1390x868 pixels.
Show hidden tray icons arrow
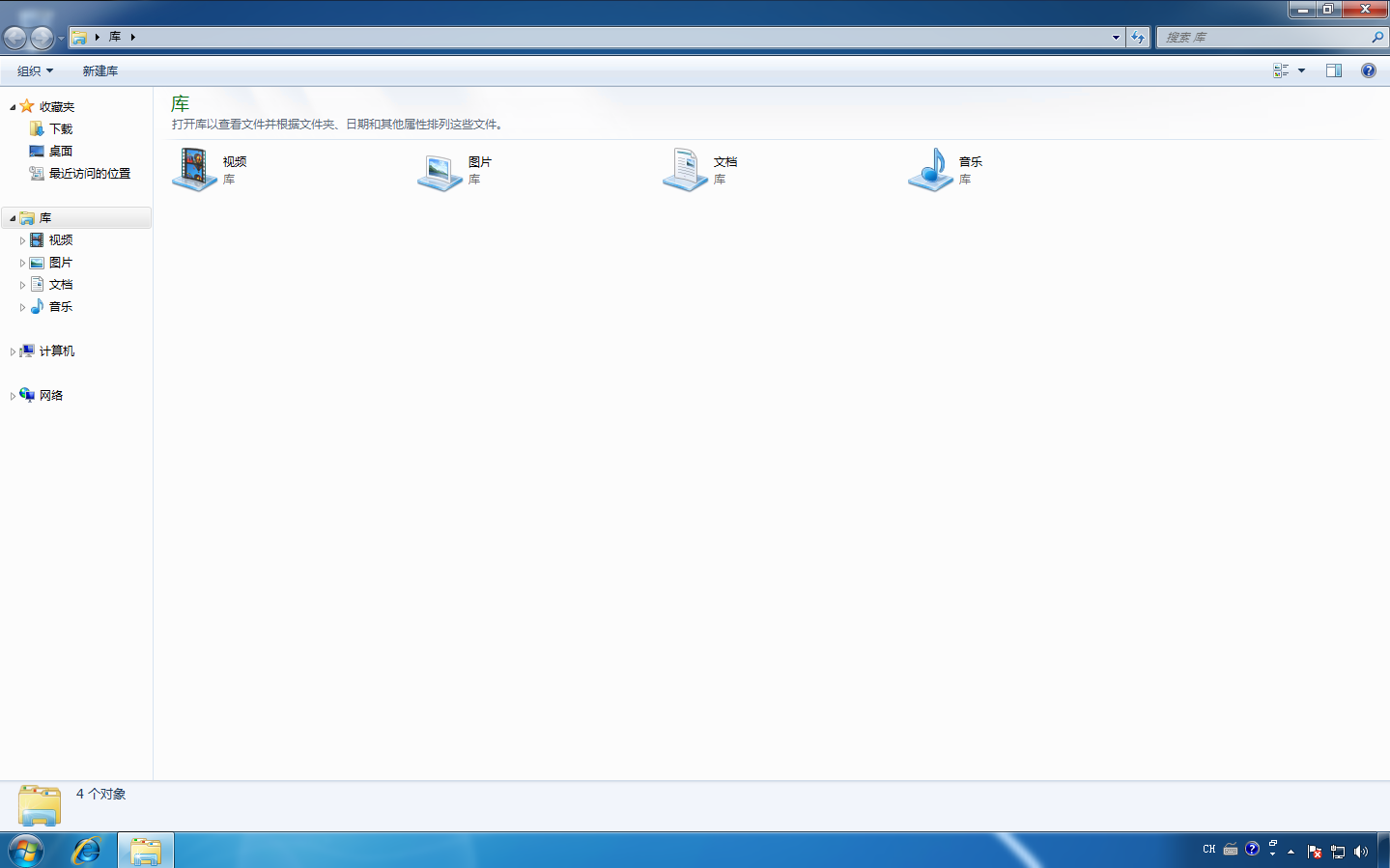tap(1291, 852)
